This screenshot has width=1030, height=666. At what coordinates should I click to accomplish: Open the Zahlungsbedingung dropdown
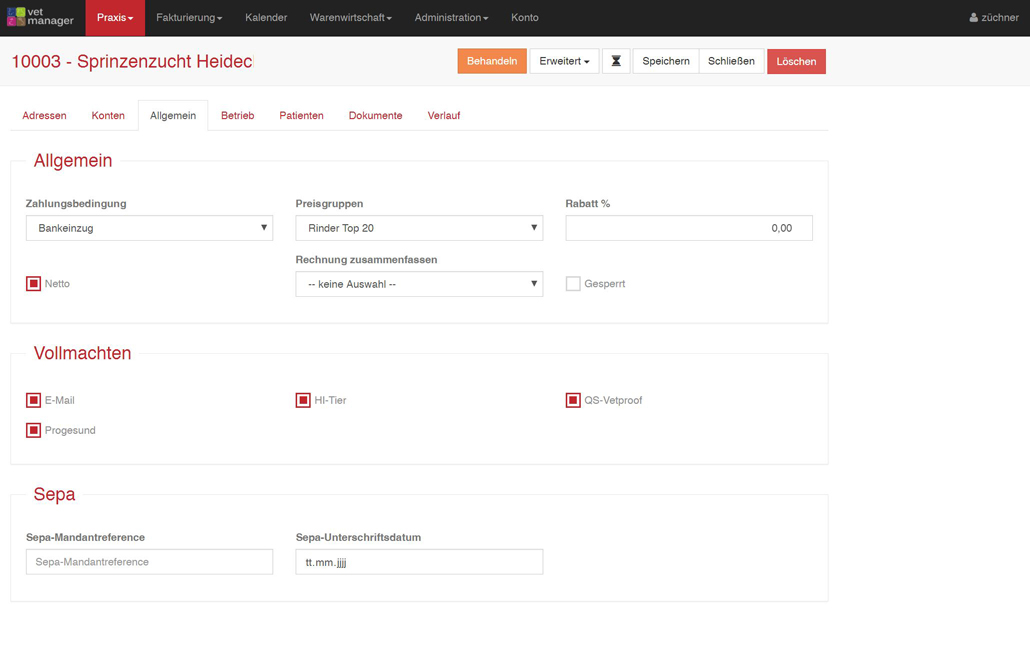(149, 228)
